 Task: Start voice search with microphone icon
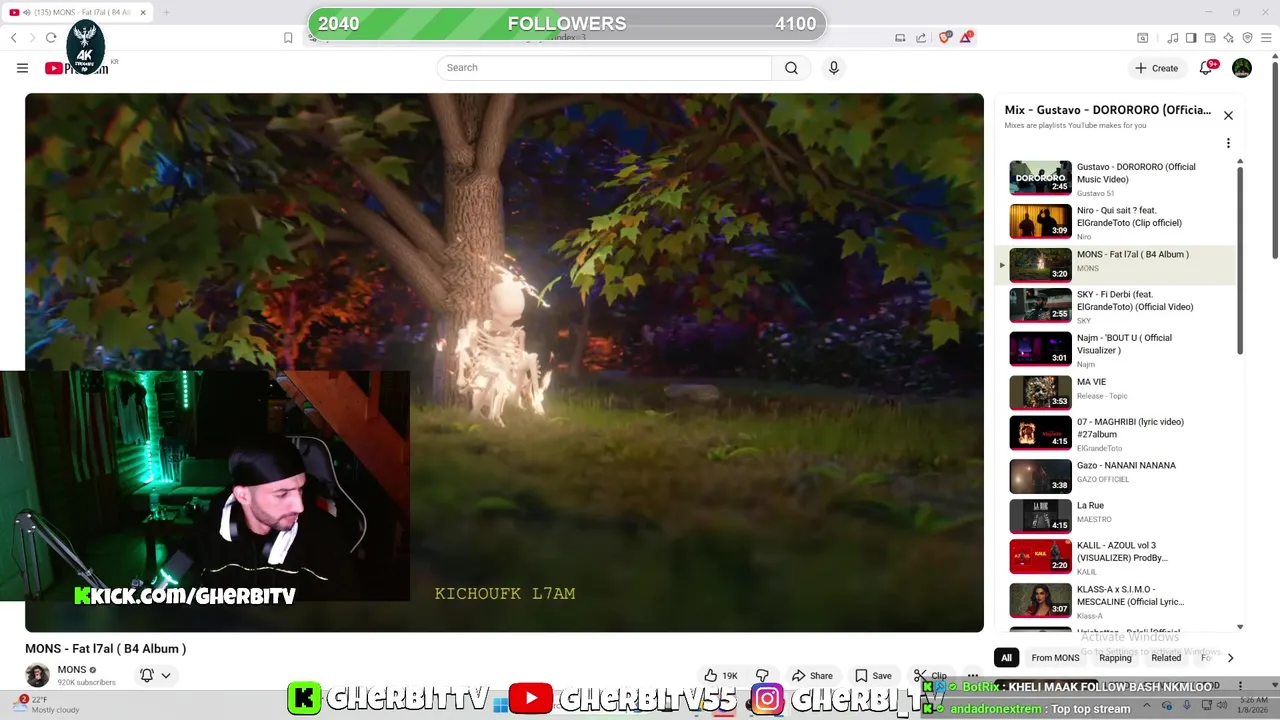click(x=833, y=68)
